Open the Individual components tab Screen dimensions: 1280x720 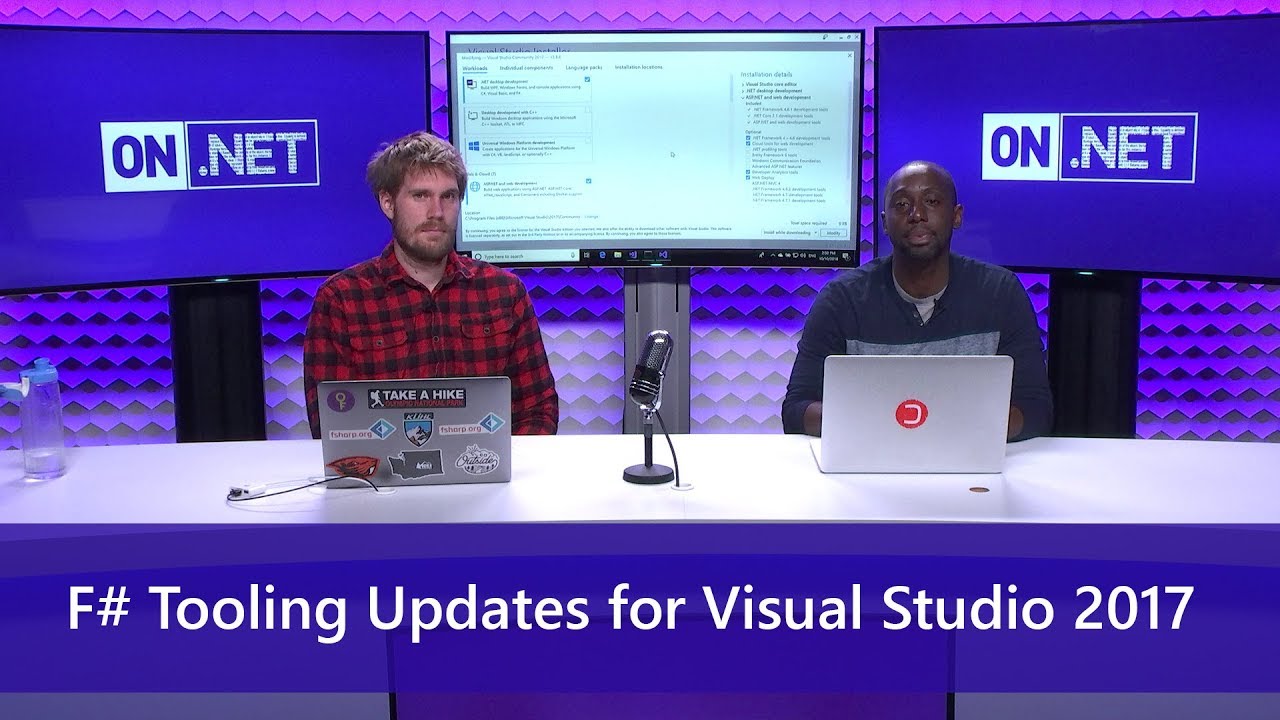(x=526, y=68)
